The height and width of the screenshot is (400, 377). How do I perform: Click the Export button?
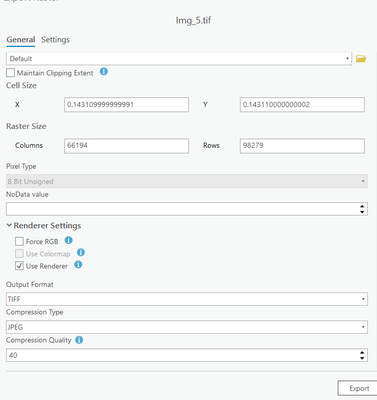tap(359, 389)
